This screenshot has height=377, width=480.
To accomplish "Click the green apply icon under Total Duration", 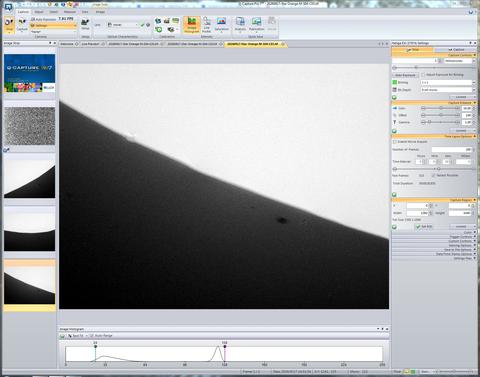I will [394, 194].
